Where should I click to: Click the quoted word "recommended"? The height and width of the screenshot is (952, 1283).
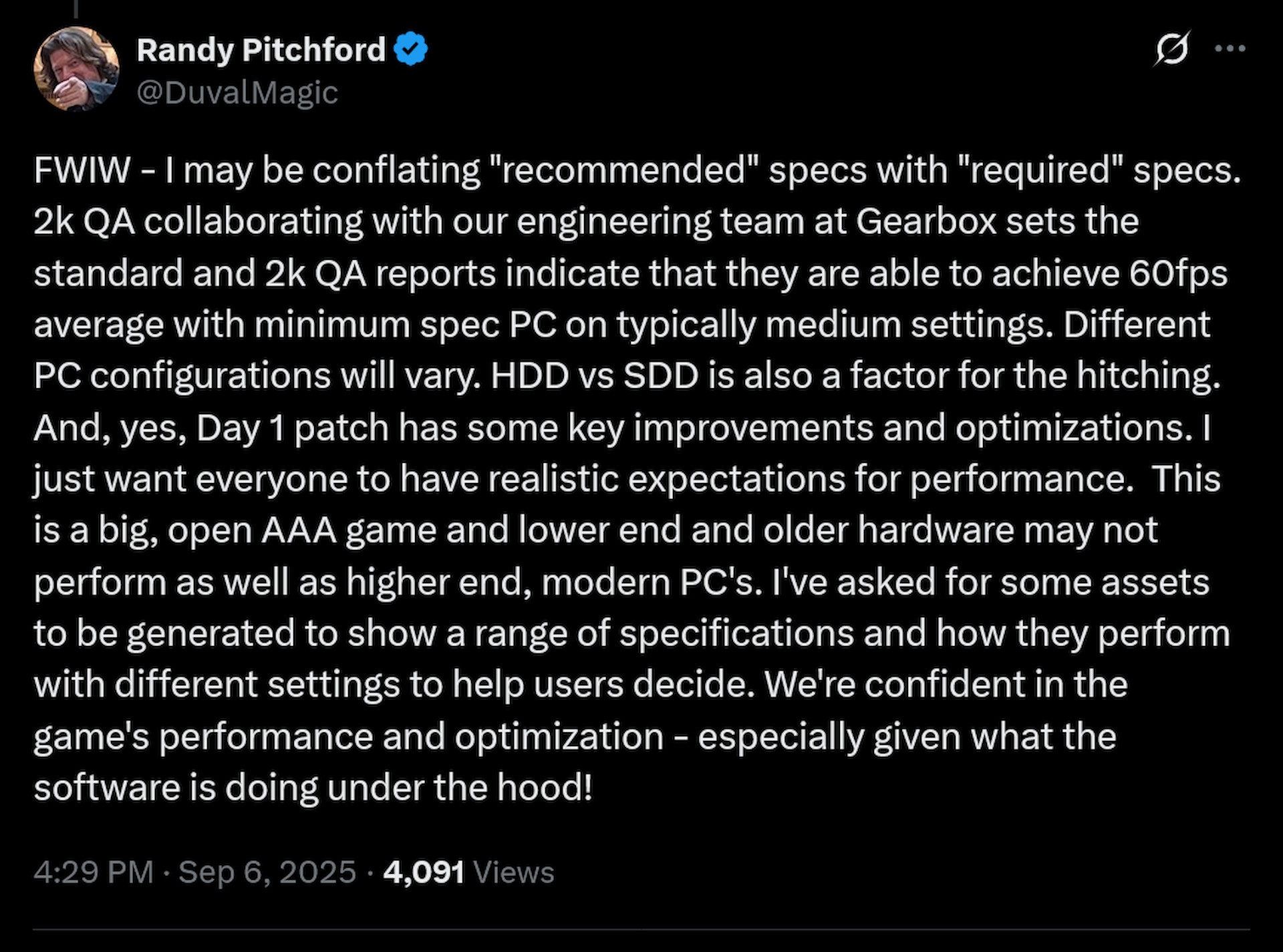[624, 170]
